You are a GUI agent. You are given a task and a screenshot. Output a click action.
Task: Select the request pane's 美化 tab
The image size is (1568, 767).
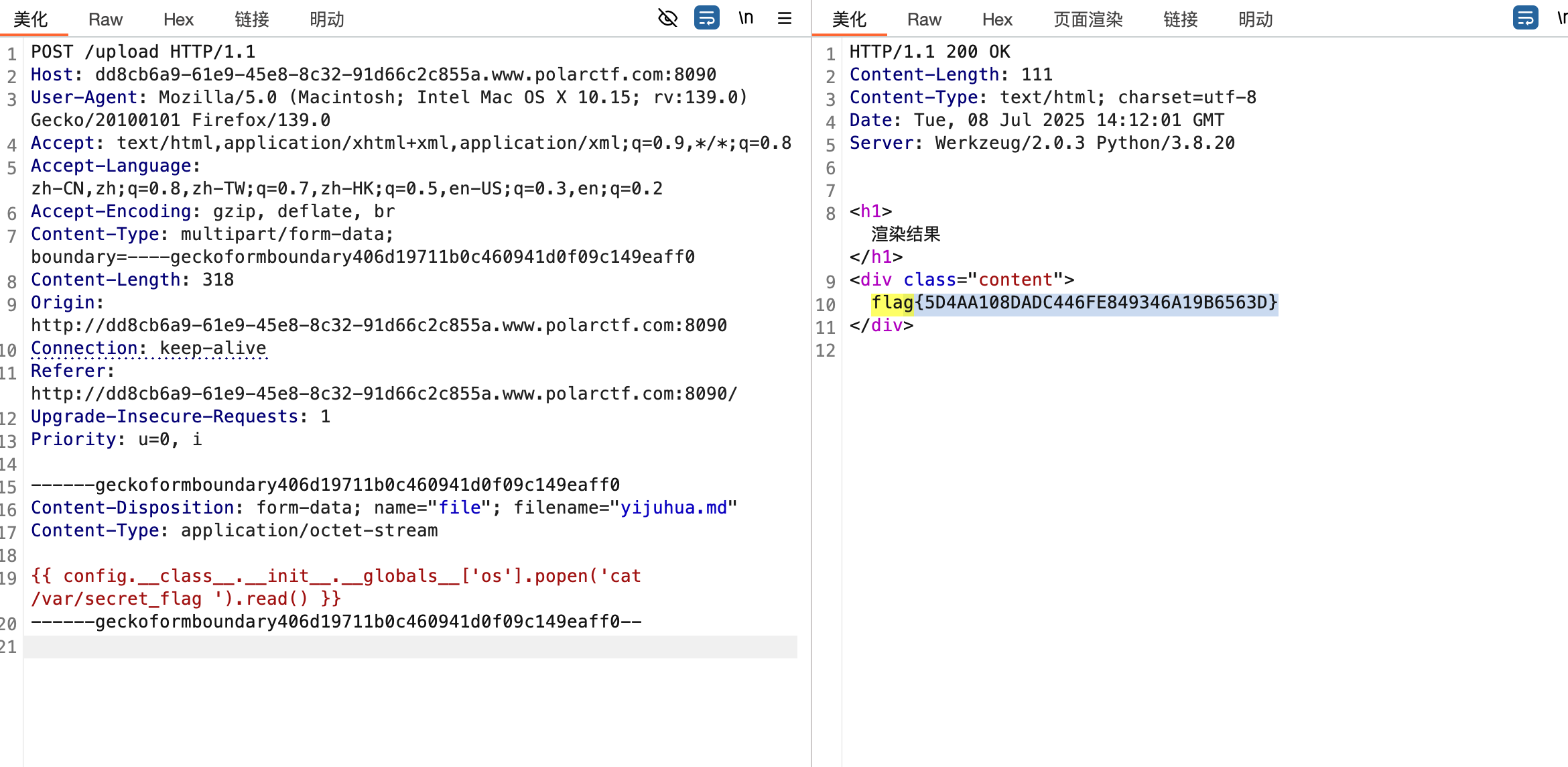[x=31, y=19]
